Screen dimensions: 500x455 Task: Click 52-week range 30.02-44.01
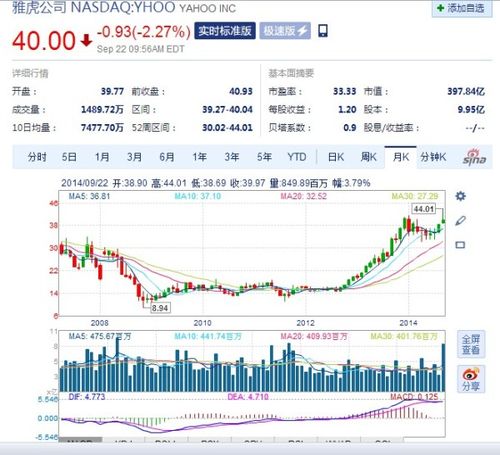(227, 127)
